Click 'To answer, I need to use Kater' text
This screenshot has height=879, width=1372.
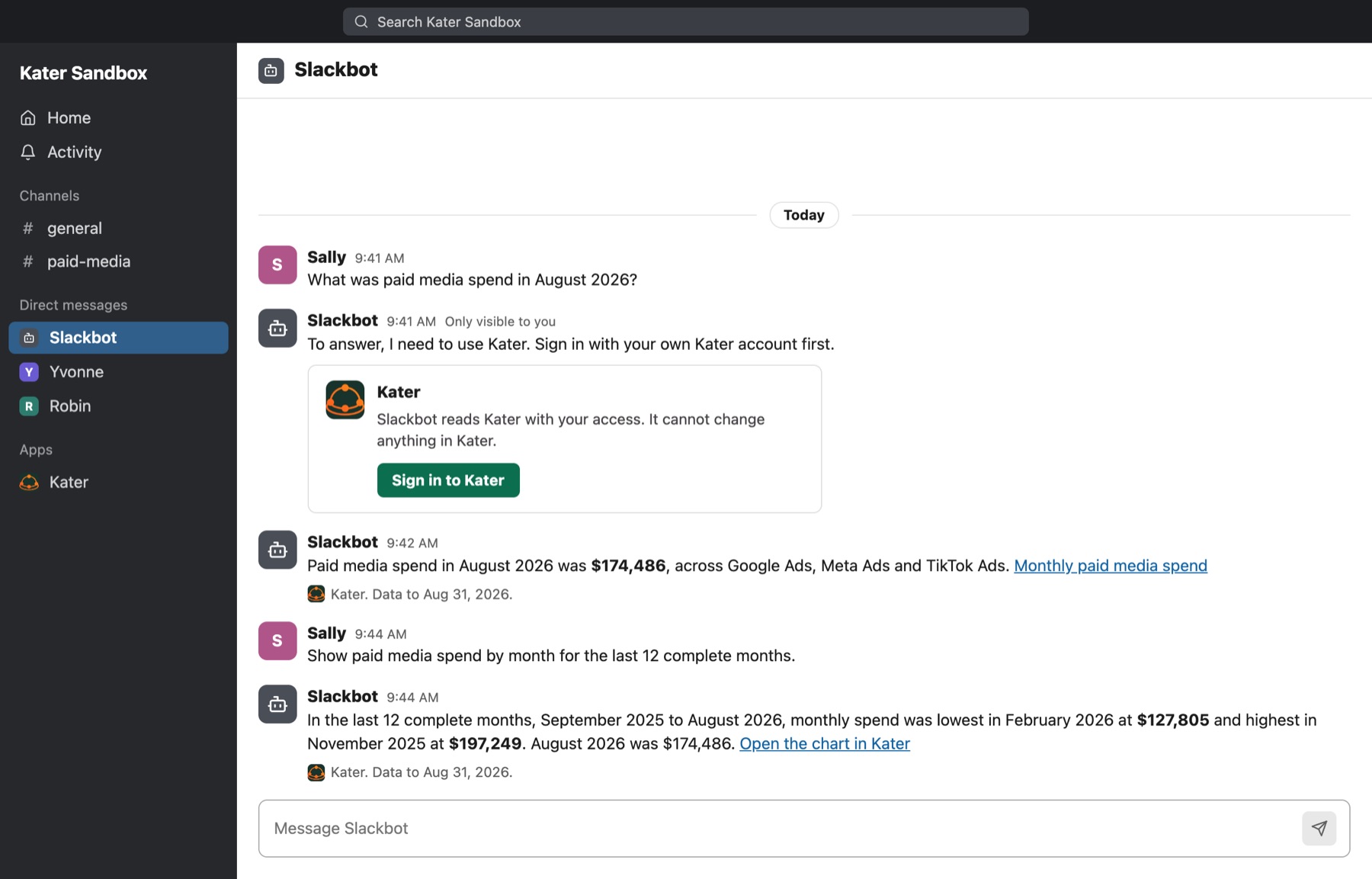(x=571, y=345)
